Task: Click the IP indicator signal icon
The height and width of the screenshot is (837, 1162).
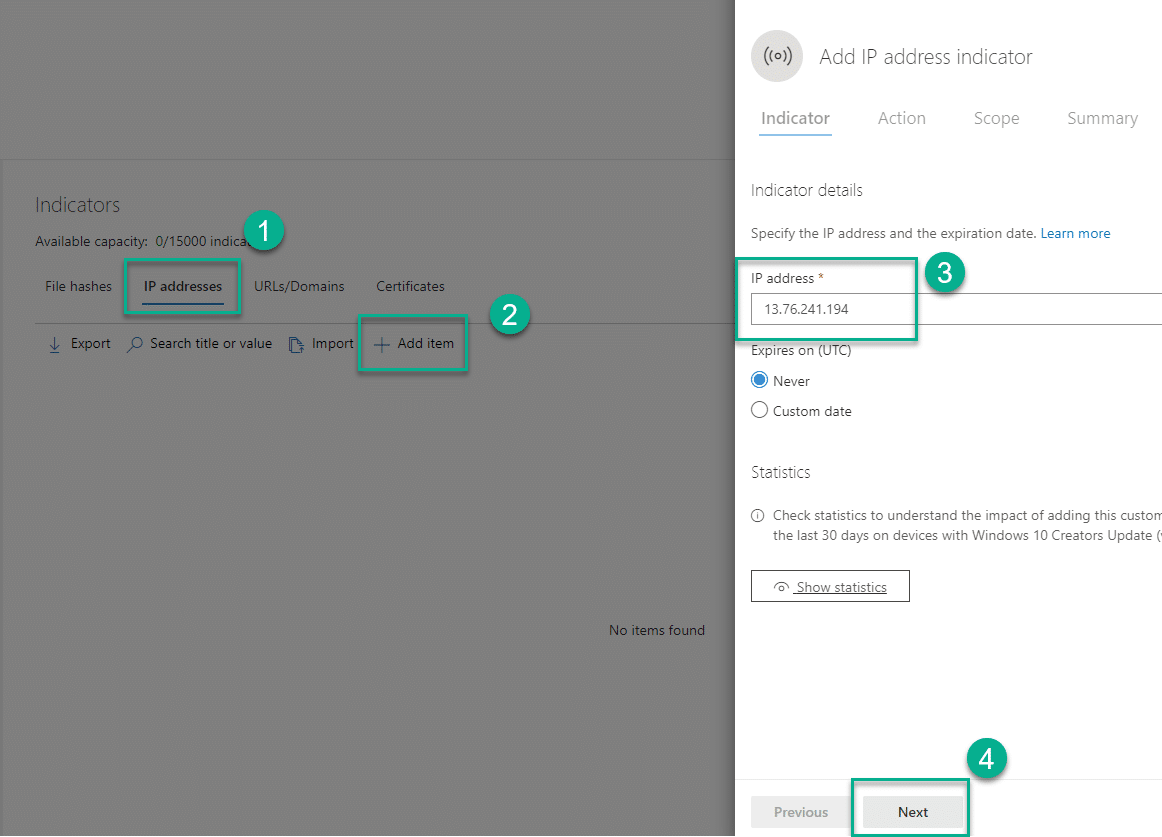Action: click(x=777, y=56)
